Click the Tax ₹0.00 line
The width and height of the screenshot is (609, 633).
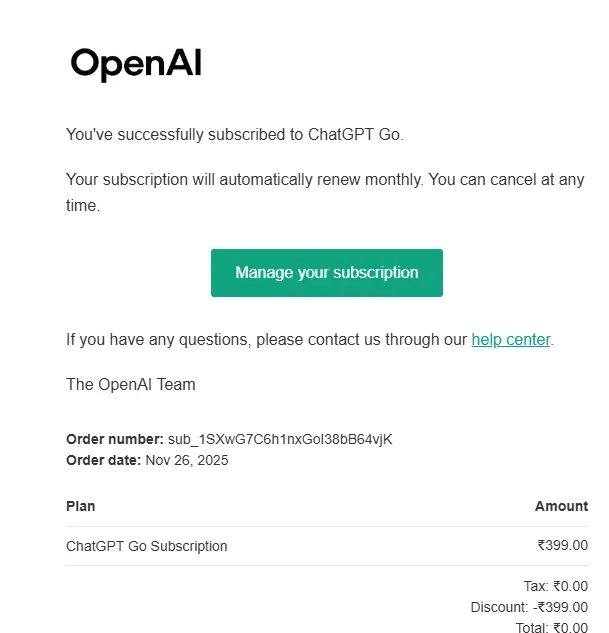coord(555,586)
